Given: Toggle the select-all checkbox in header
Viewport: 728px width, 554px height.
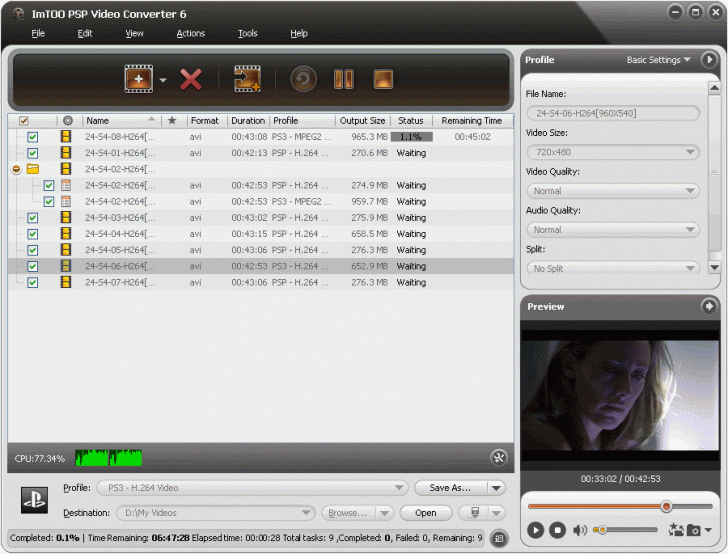Looking at the screenshot, I should click(x=24, y=121).
